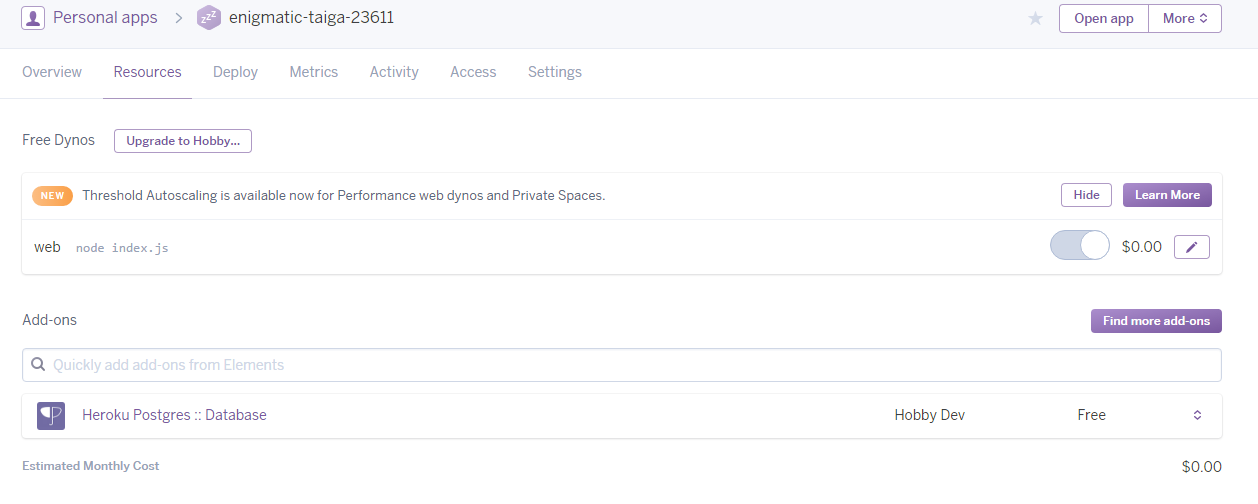Click the orange NEW badge
This screenshot has width=1258, height=504.
tap(52, 196)
